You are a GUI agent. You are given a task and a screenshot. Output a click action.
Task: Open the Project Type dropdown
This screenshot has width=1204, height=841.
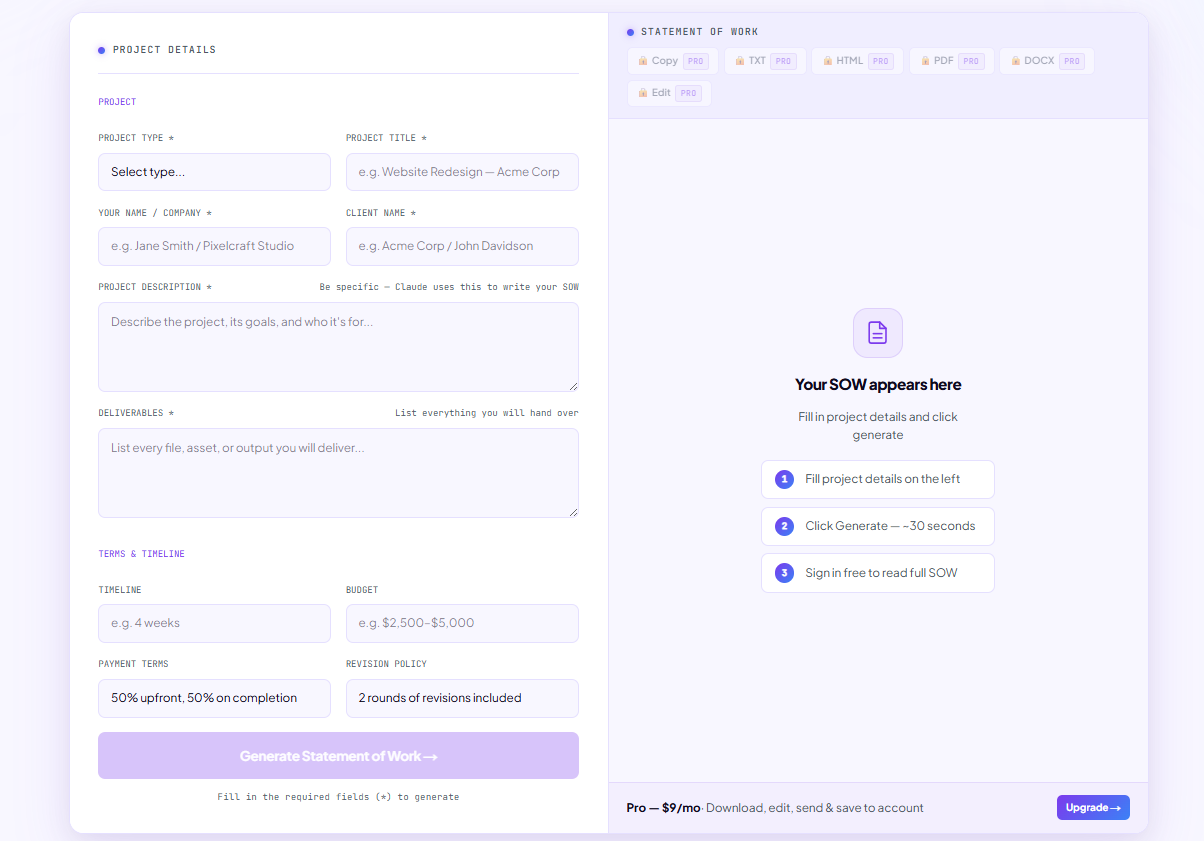[x=214, y=172]
